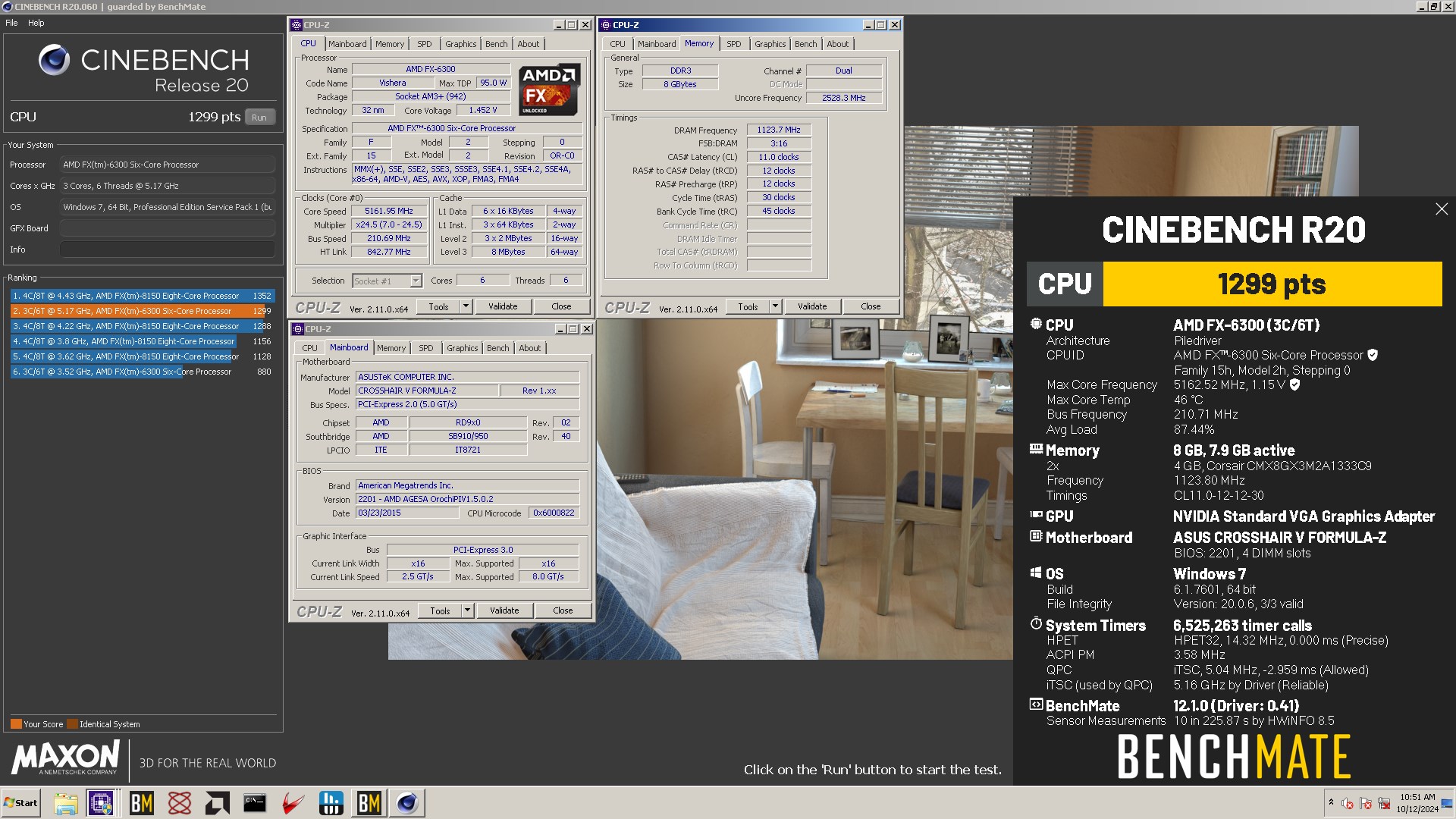Screen dimensions: 1456x819
Task: Close the BenchMate CINEBENCH R20 result panel
Action: 1442,209
